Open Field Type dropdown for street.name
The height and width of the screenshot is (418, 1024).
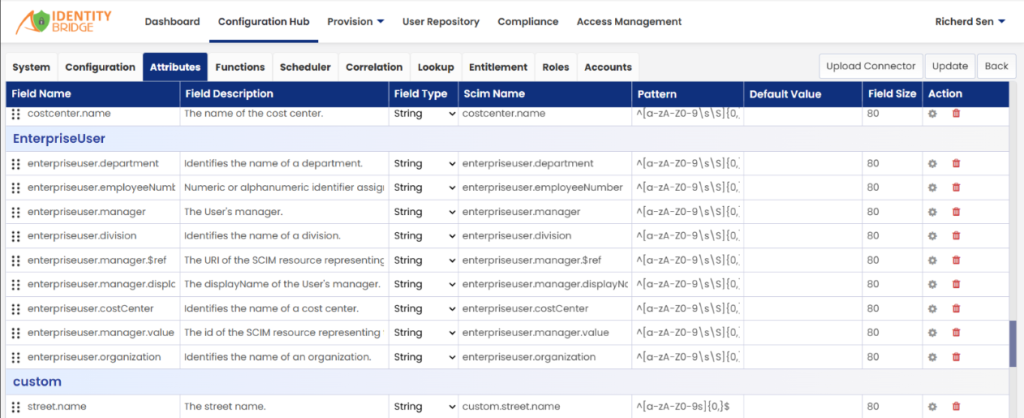(424, 406)
